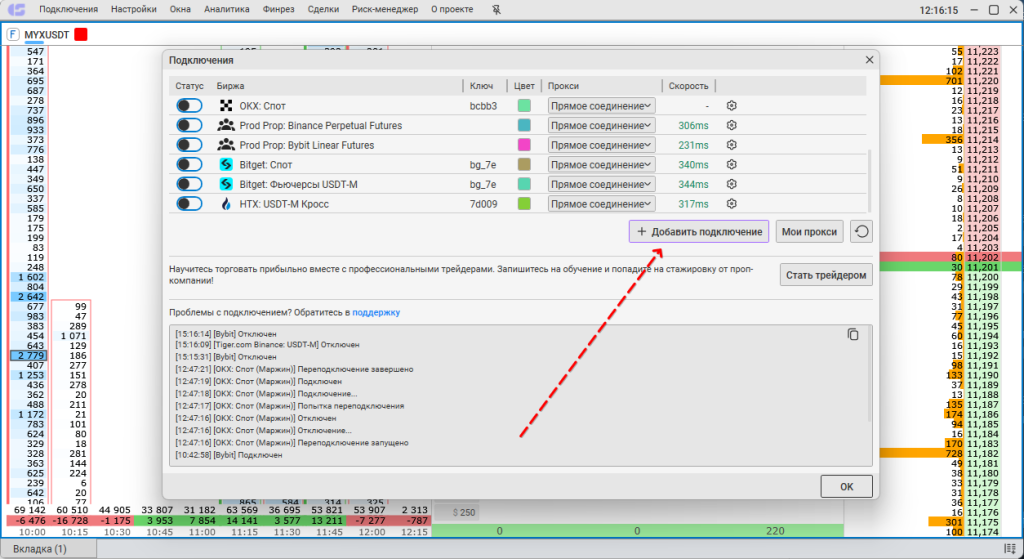Click the pink color swatch for Bybit

(x=524, y=145)
